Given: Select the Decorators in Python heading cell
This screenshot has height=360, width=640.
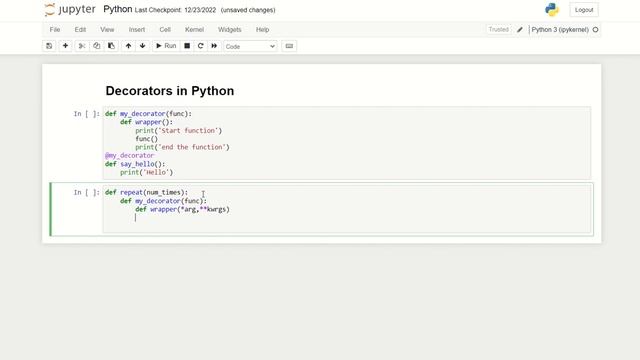Looking at the screenshot, I should (169, 91).
